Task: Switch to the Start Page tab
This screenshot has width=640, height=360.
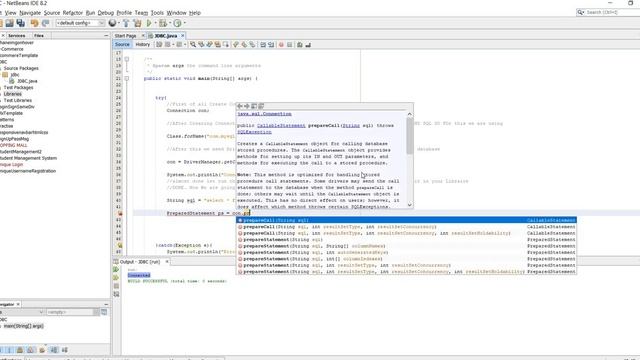Action: (x=125, y=36)
